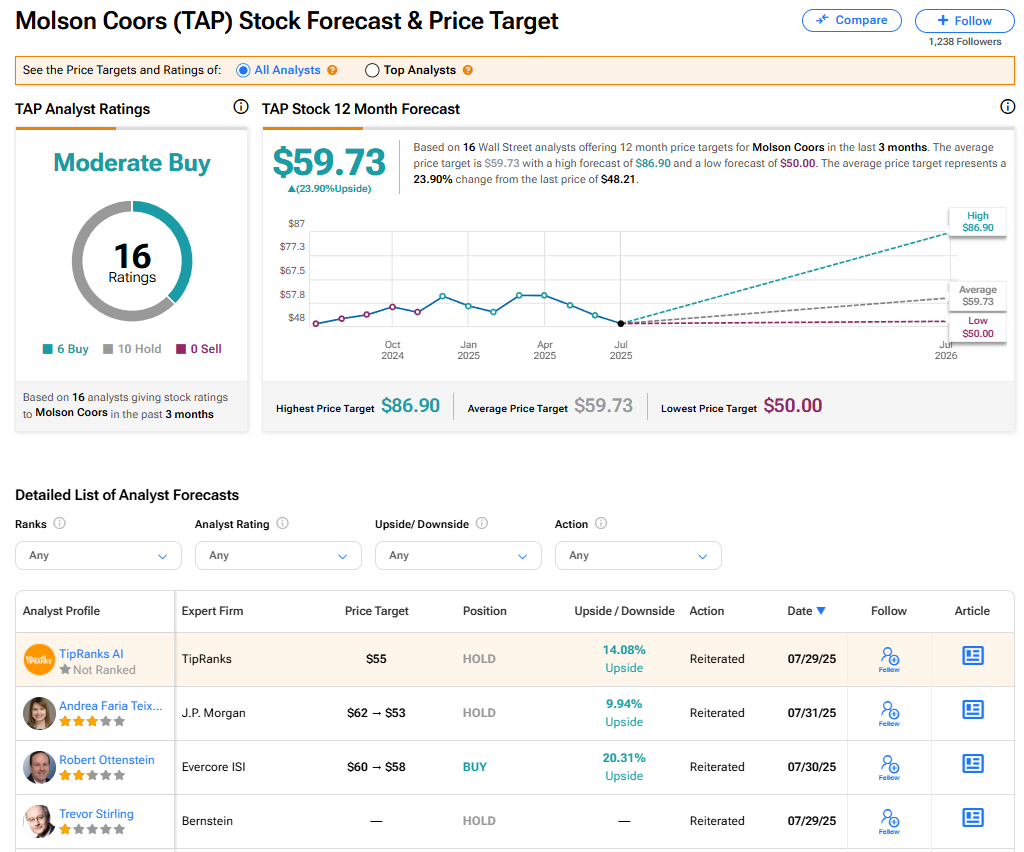This screenshot has height=852, width=1024.
Task: Click help icon next to Top Analysts
Action: point(467,70)
